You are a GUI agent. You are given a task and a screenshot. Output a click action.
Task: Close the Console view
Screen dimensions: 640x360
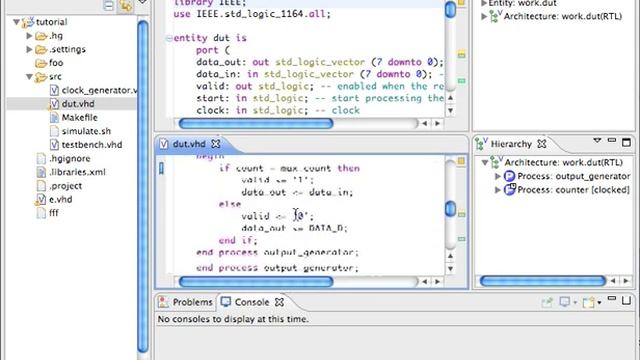pyautogui.click(x=279, y=302)
